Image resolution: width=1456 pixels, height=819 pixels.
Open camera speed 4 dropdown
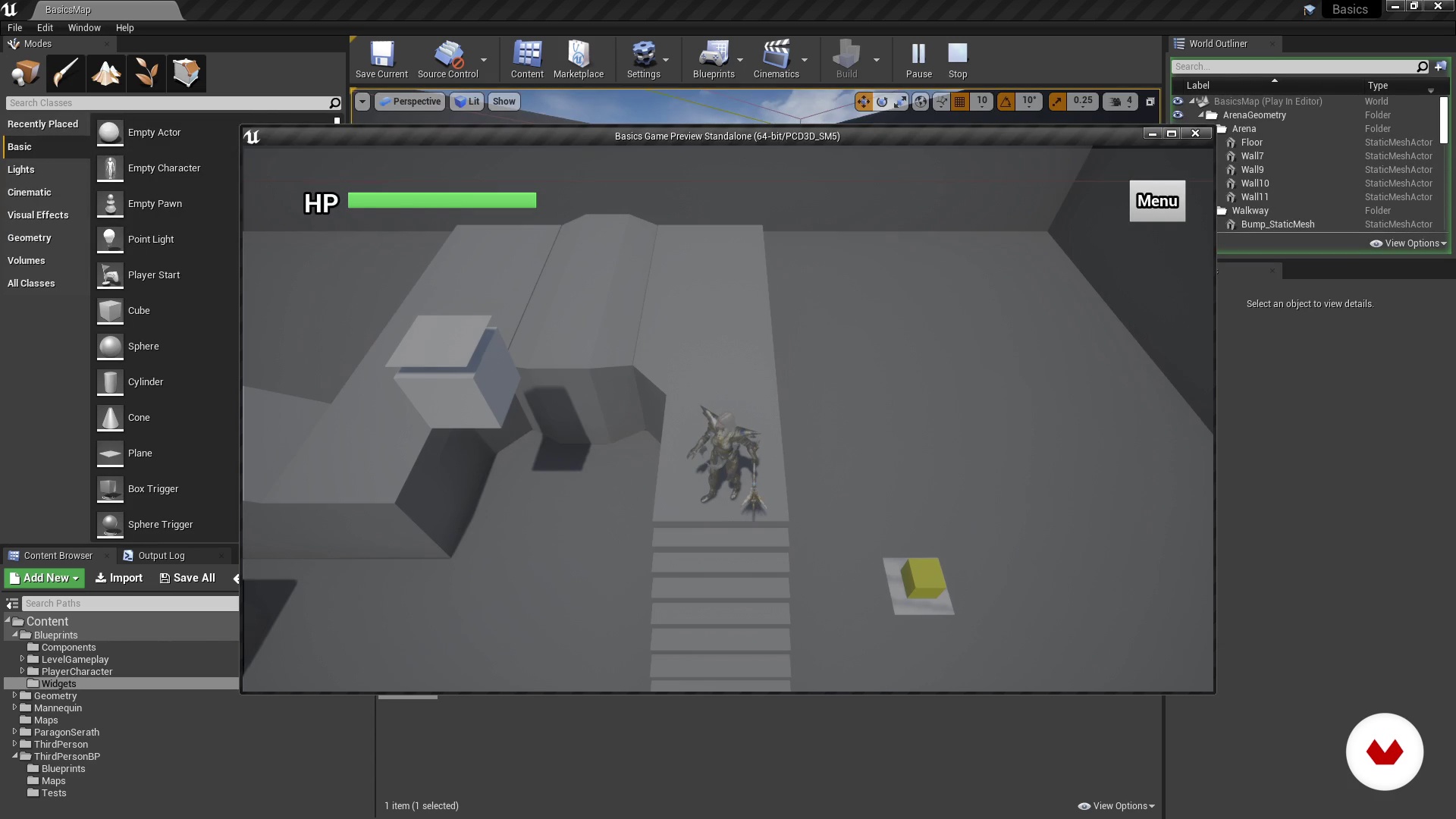tap(1121, 102)
